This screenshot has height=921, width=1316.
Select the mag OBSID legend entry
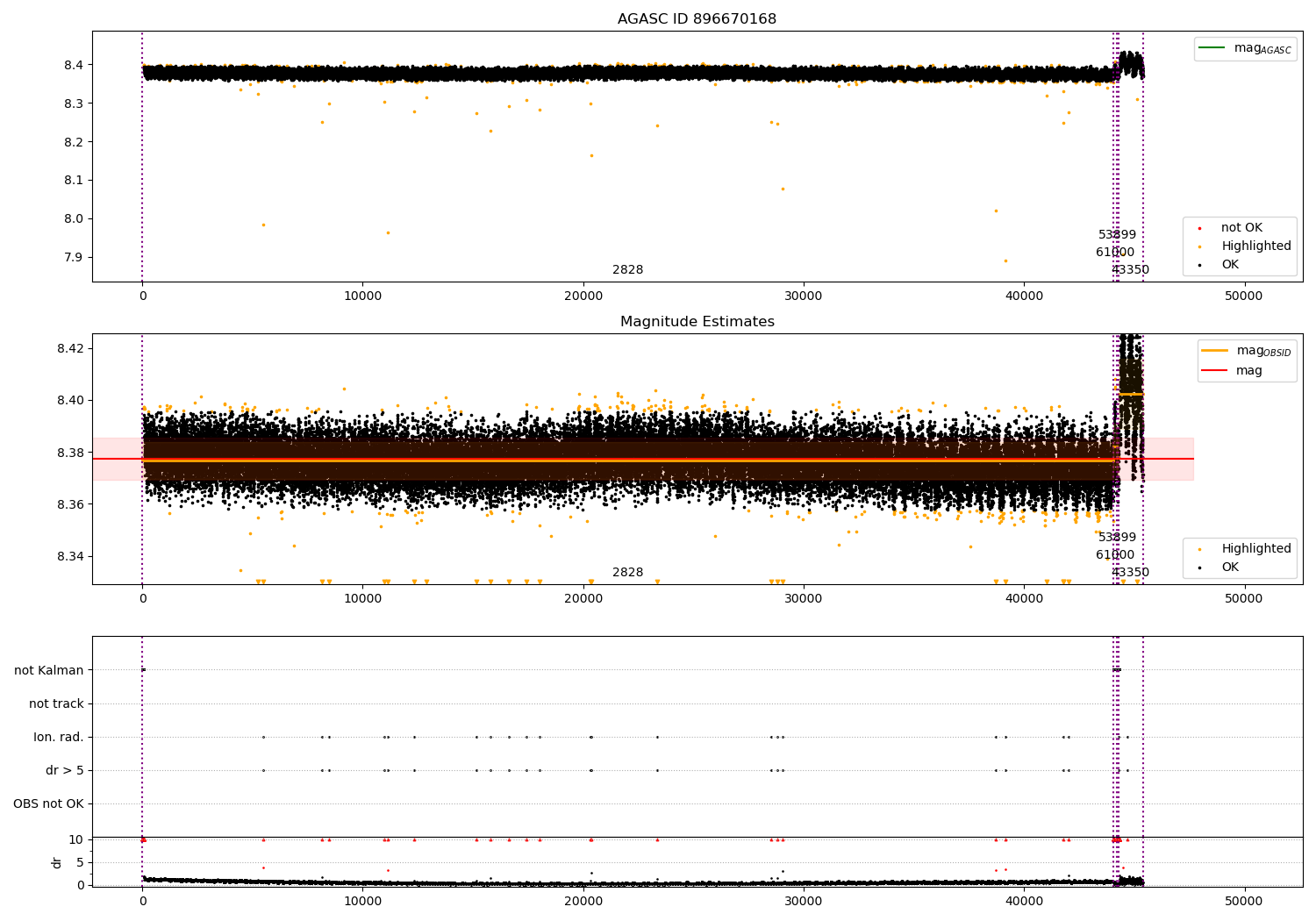click(x=1247, y=351)
